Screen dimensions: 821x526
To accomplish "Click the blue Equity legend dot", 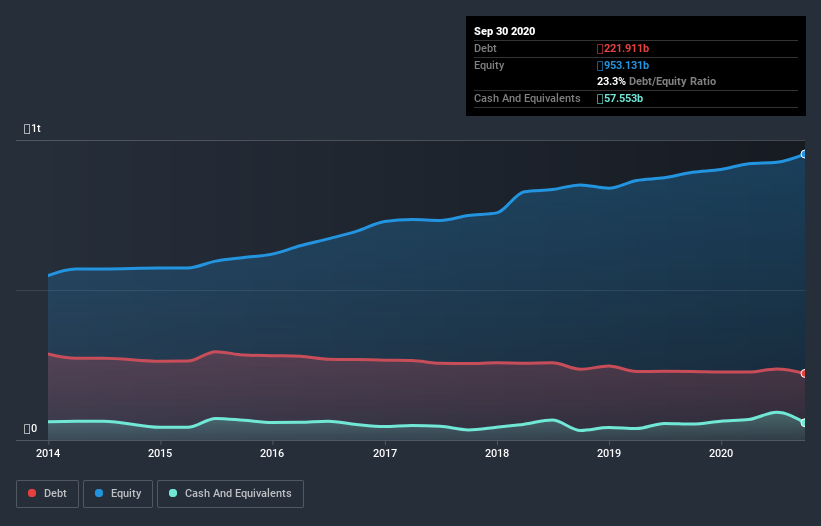I will click(99, 493).
